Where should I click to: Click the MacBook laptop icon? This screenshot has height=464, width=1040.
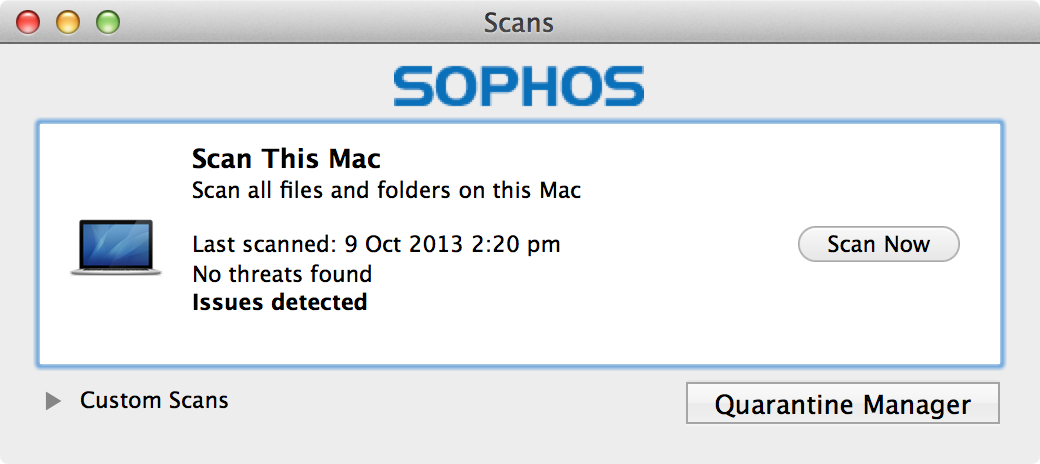116,247
